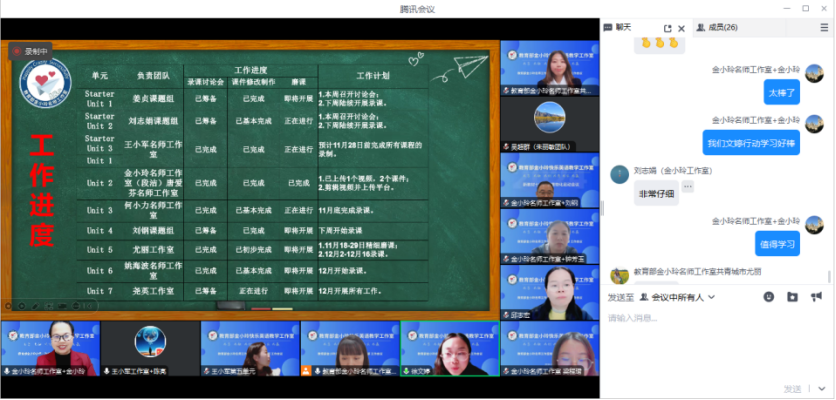Open the hamburger menu in side panel

(824, 28)
